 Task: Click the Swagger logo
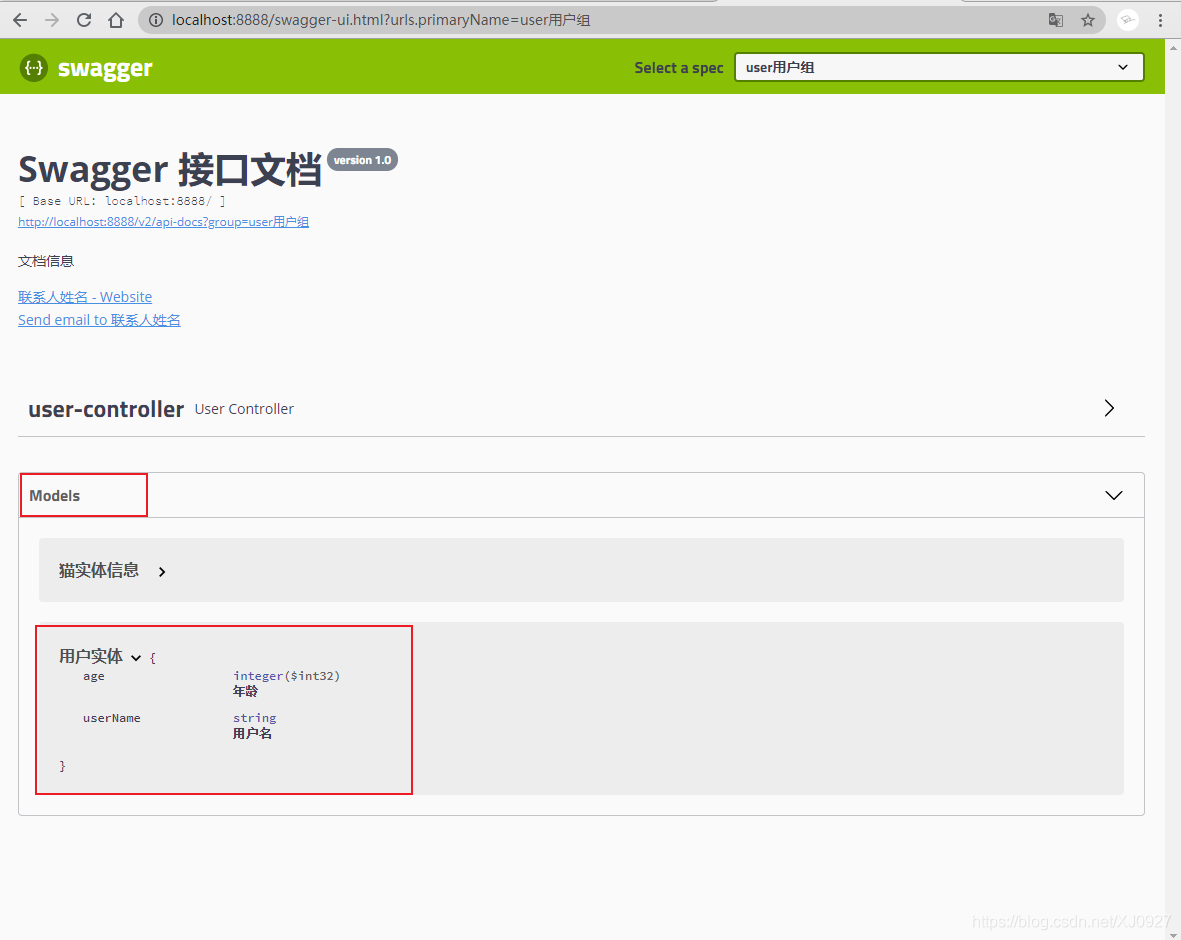(x=86, y=68)
